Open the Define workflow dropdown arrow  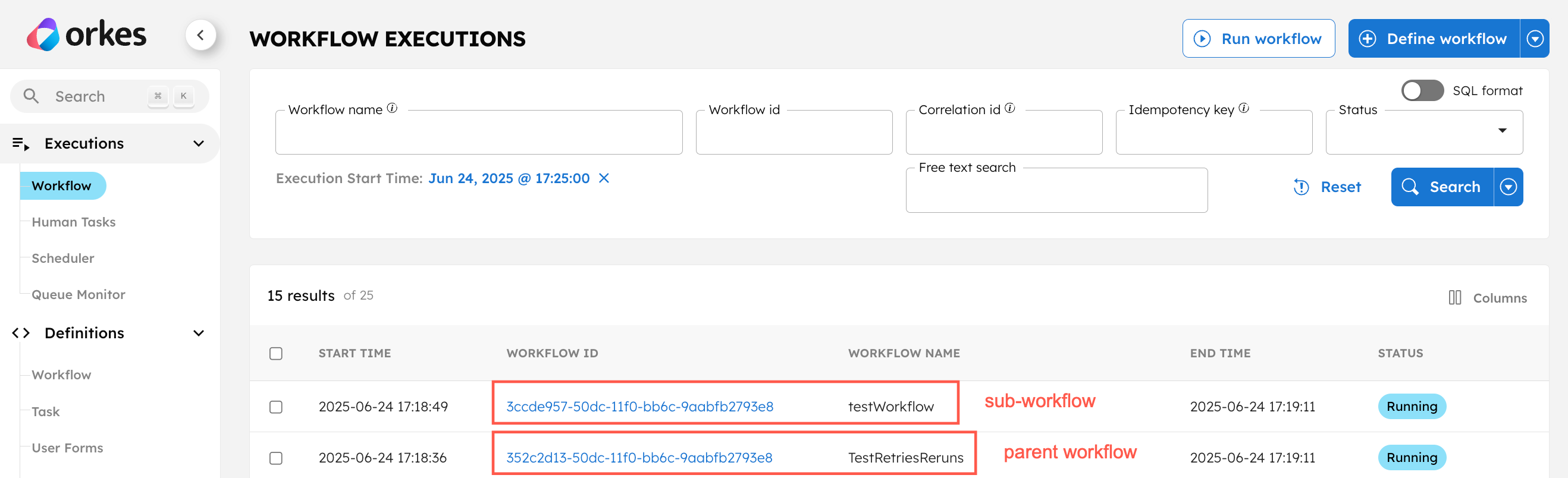(1535, 39)
